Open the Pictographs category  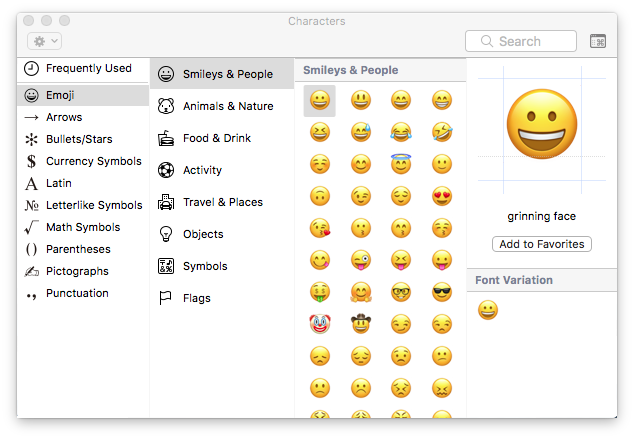[x=83, y=271]
